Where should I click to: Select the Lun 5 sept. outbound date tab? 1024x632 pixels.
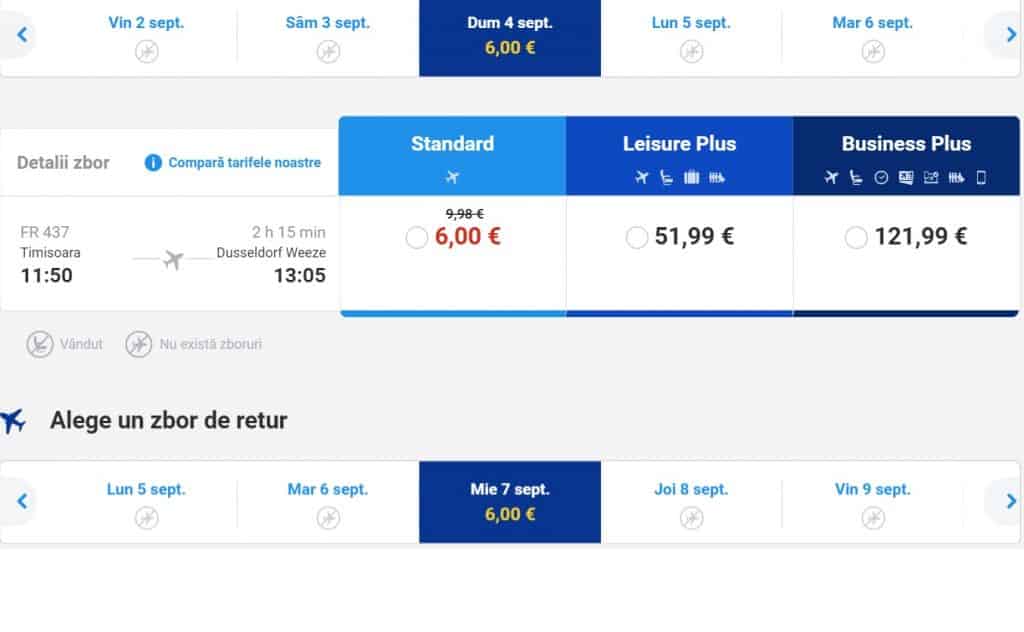coord(690,38)
